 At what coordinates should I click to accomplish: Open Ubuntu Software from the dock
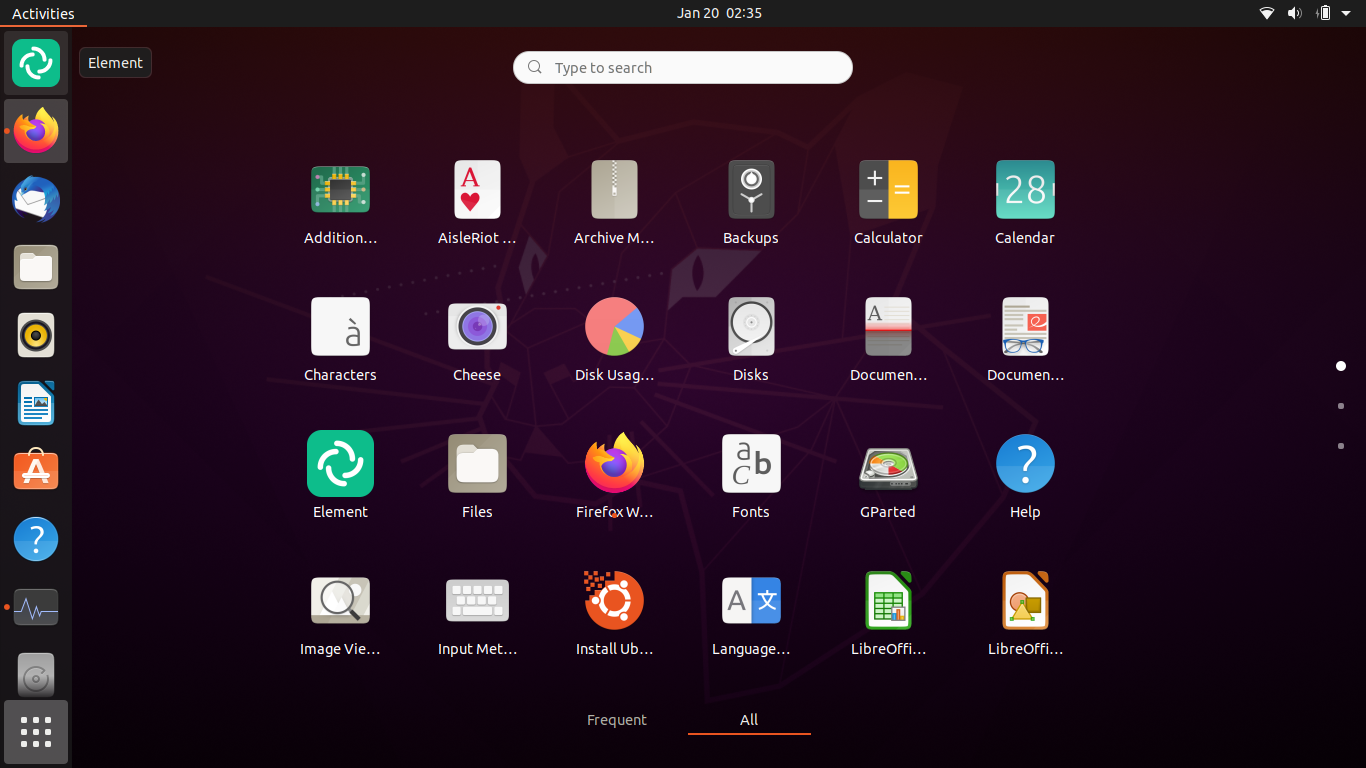[36, 471]
